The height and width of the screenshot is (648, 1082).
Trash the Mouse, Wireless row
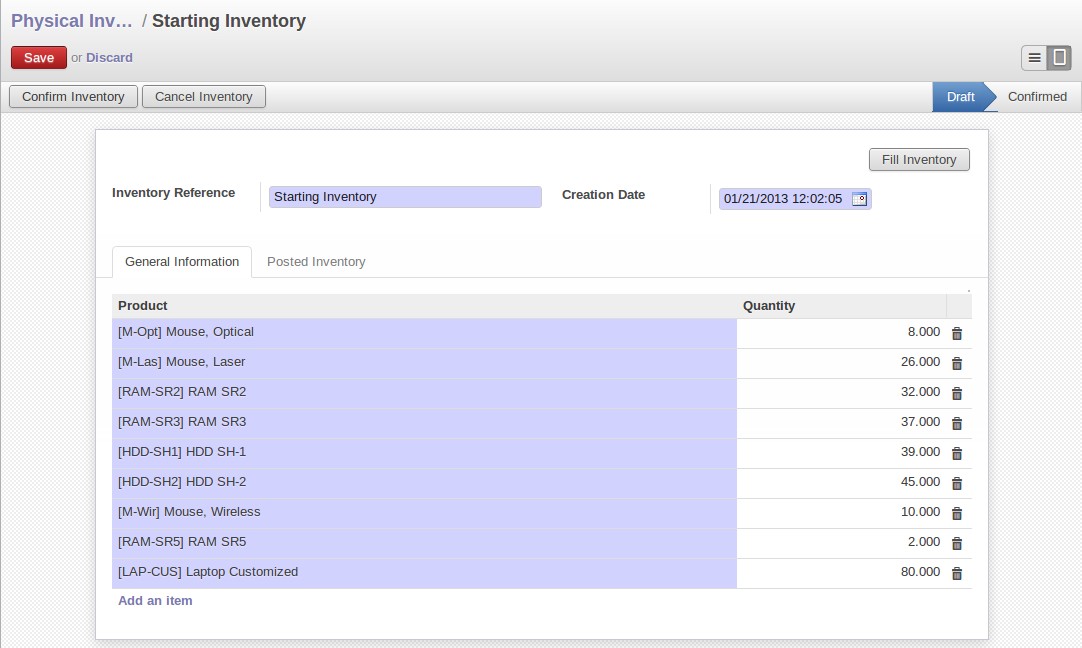pyautogui.click(x=956, y=513)
